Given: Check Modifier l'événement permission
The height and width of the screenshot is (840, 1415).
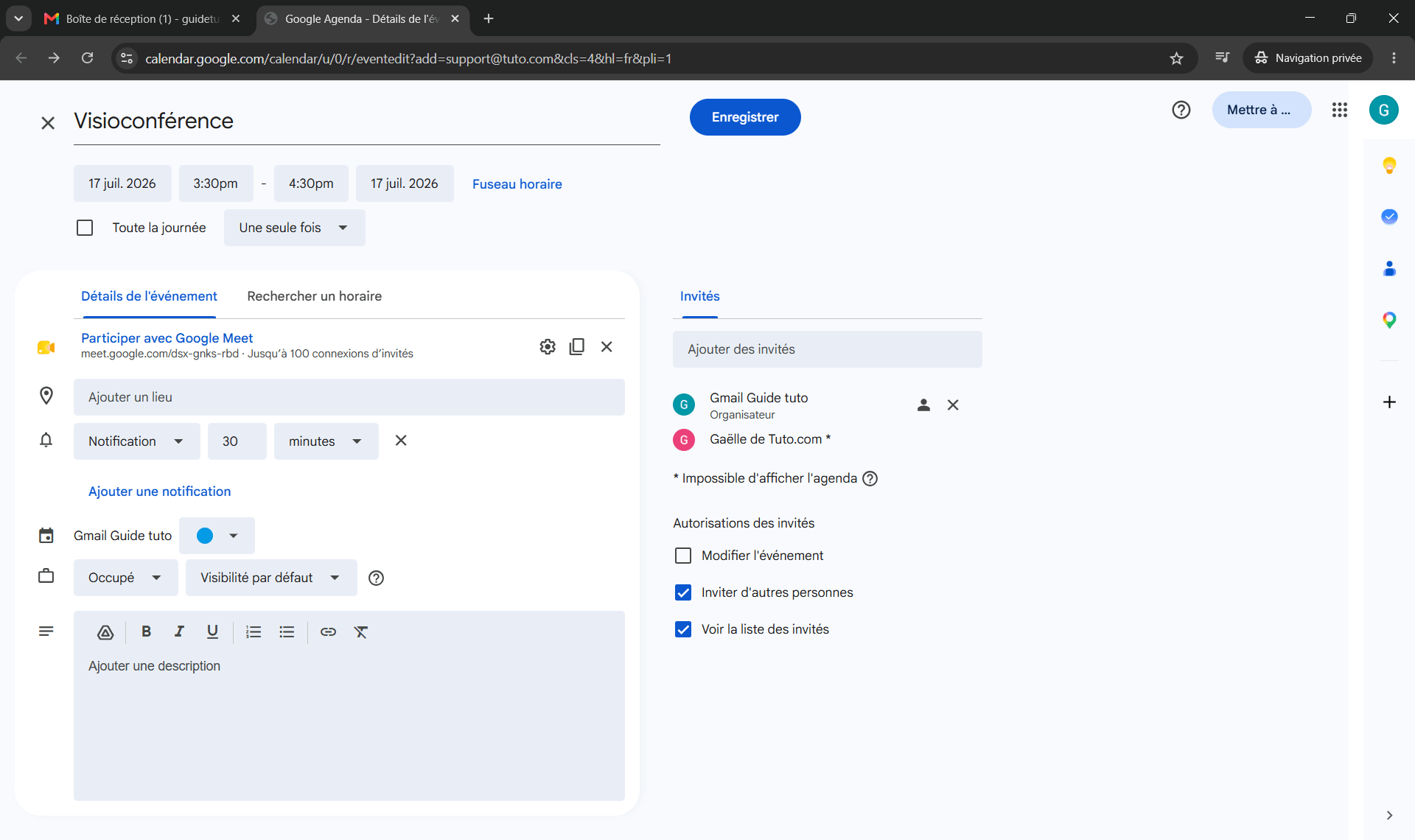Looking at the screenshot, I should pyautogui.click(x=683, y=556).
